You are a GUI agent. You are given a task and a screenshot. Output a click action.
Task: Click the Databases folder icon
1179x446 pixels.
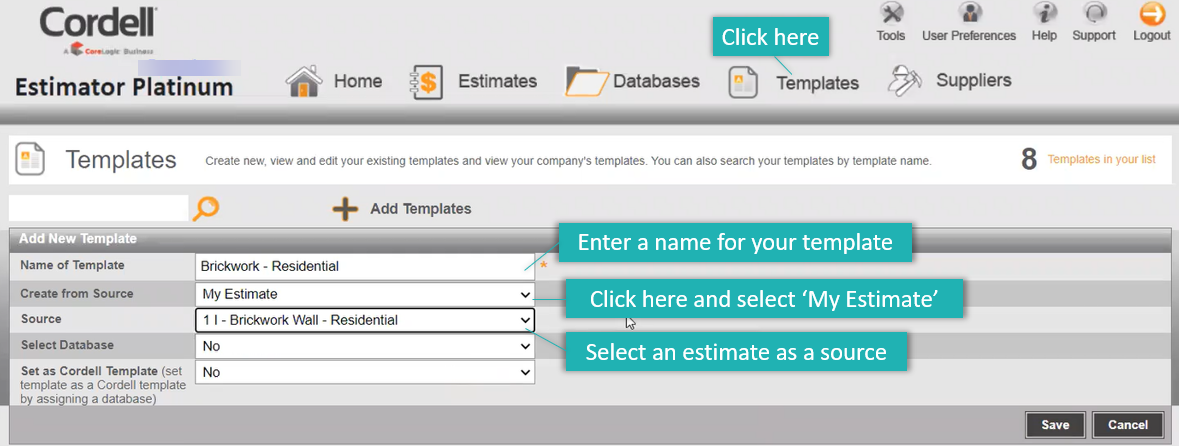586,82
